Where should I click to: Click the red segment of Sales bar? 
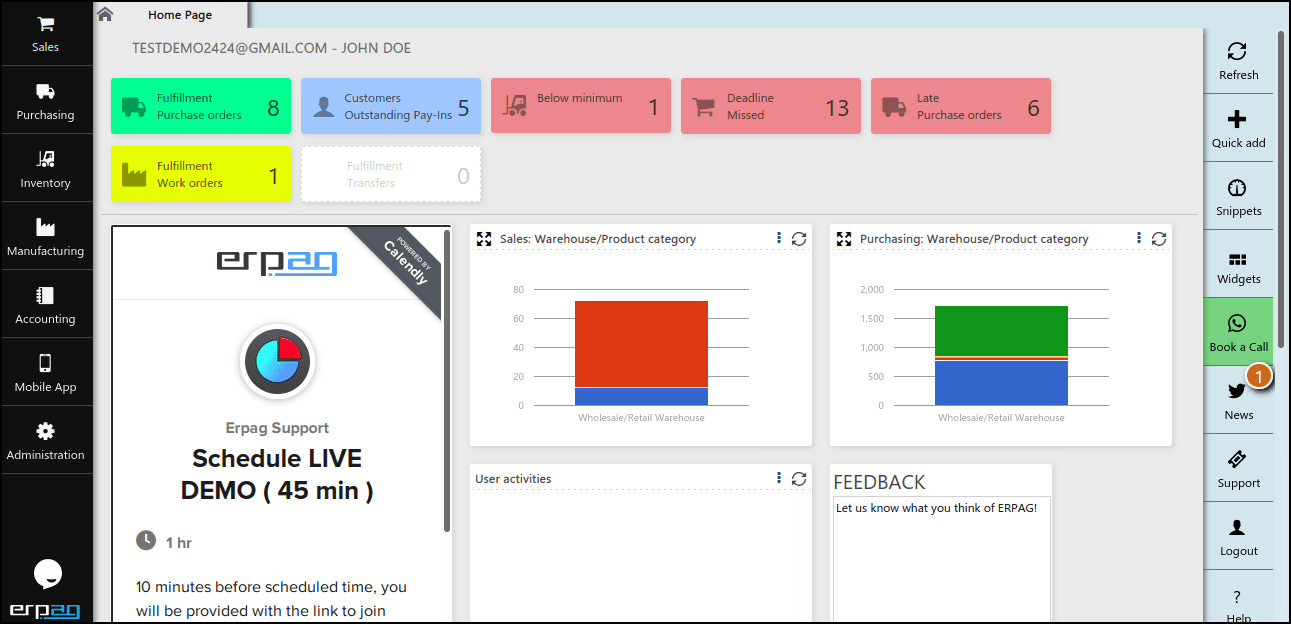tap(641, 344)
